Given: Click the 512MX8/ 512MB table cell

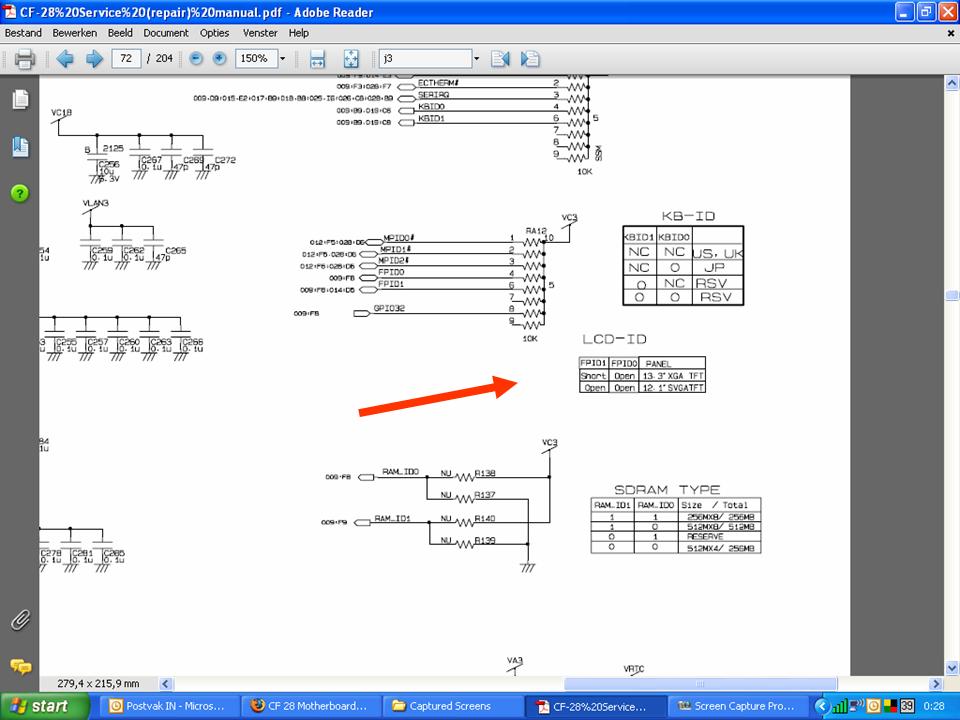Looking at the screenshot, I should [720, 527].
